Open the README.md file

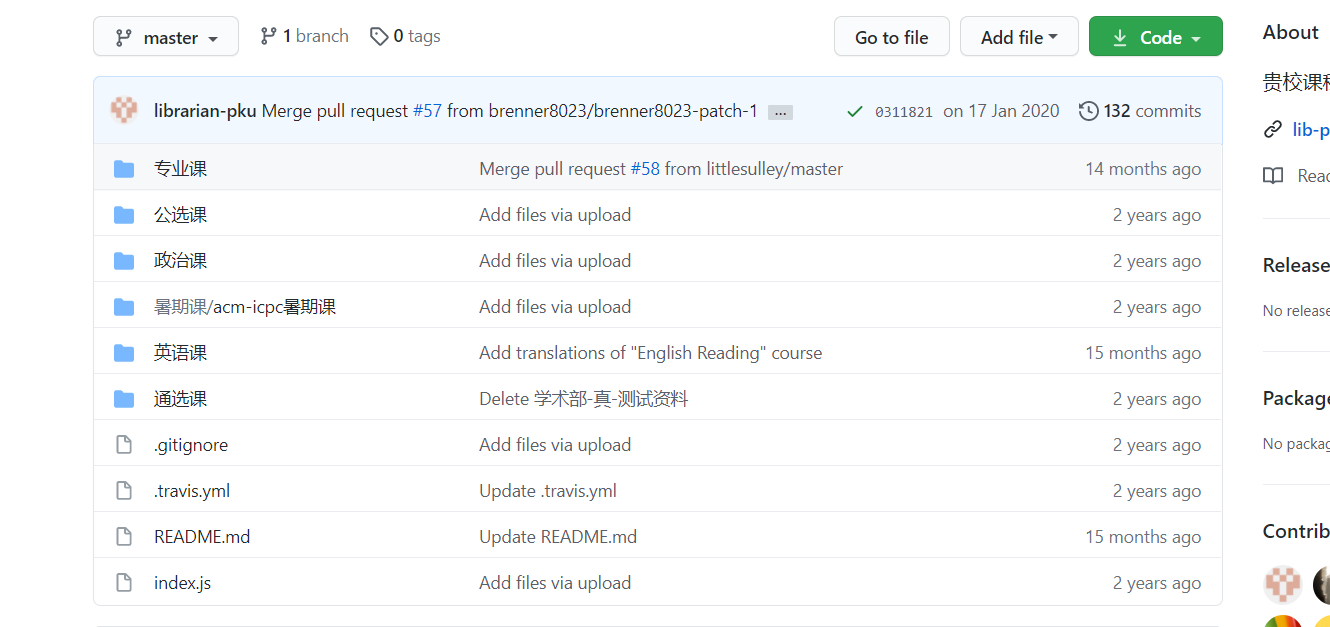click(x=201, y=536)
